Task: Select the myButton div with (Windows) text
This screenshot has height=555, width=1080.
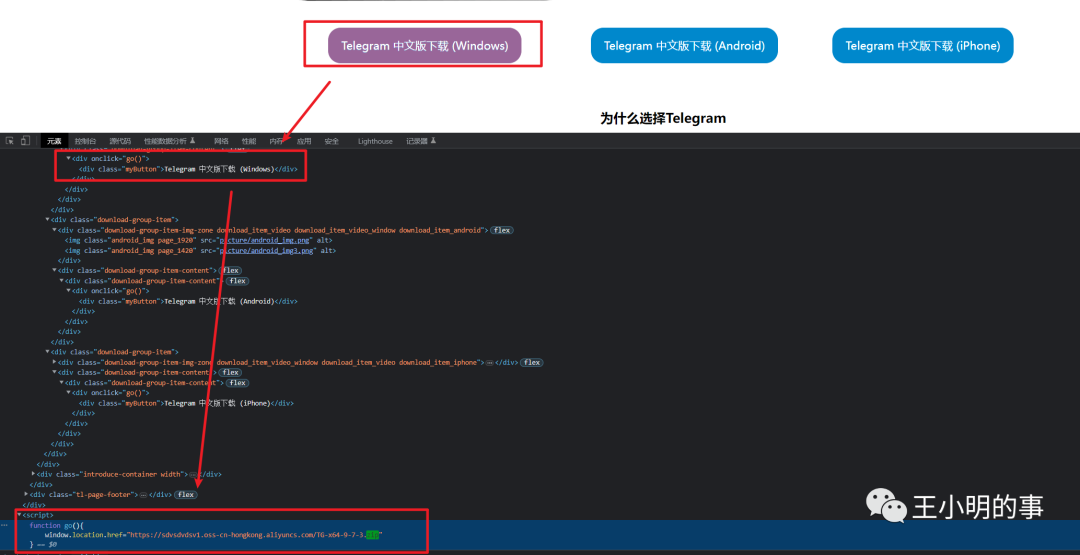Action: tap(188, 169)
